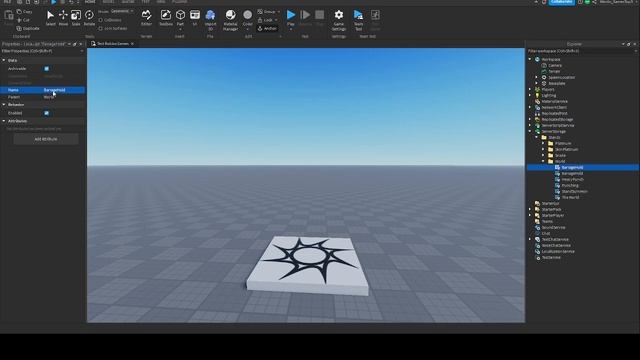Expand the Platinum folder
Screen dimensions: 640x360
click(x=543, y=143)
